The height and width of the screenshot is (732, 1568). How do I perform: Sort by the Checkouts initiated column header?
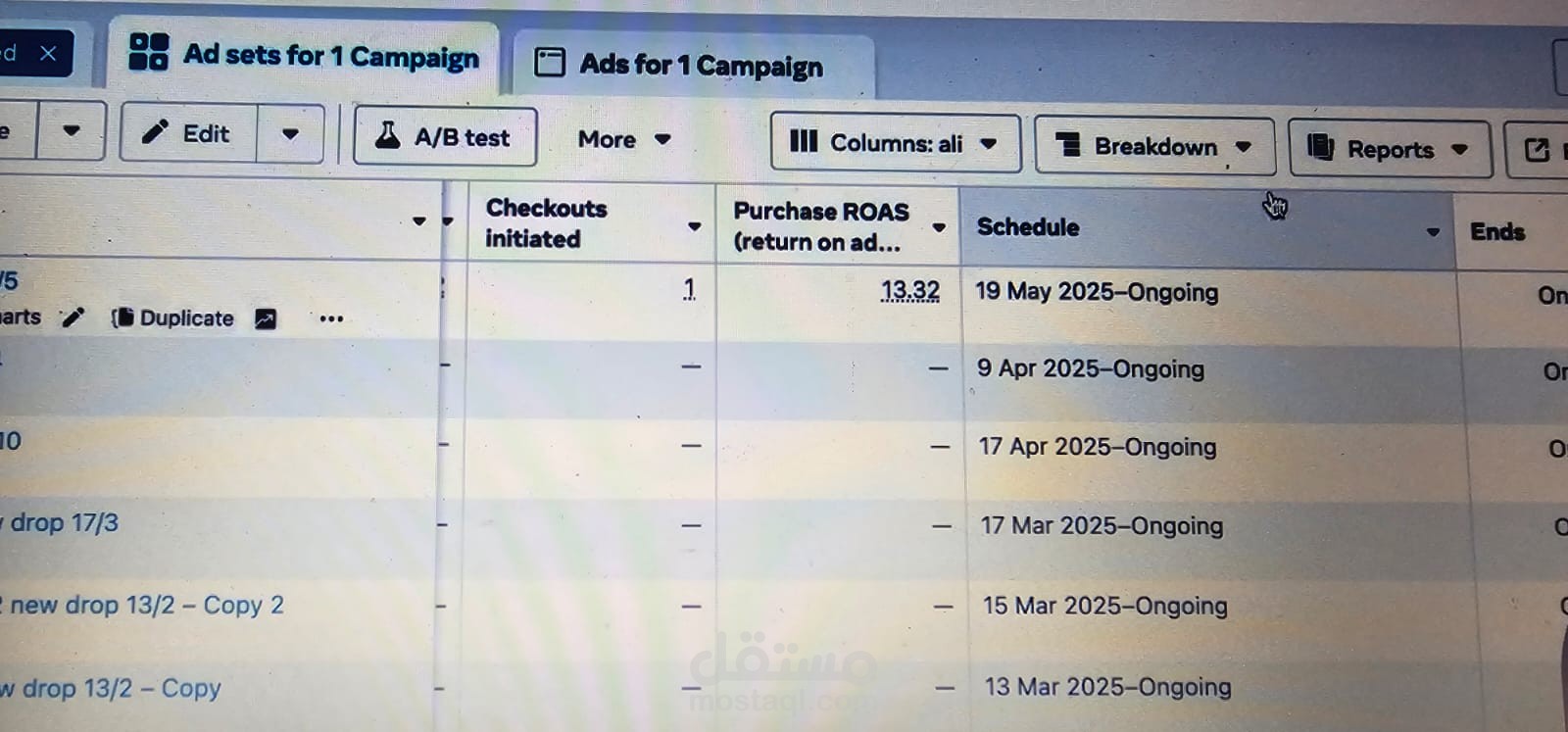click(547, 223)
